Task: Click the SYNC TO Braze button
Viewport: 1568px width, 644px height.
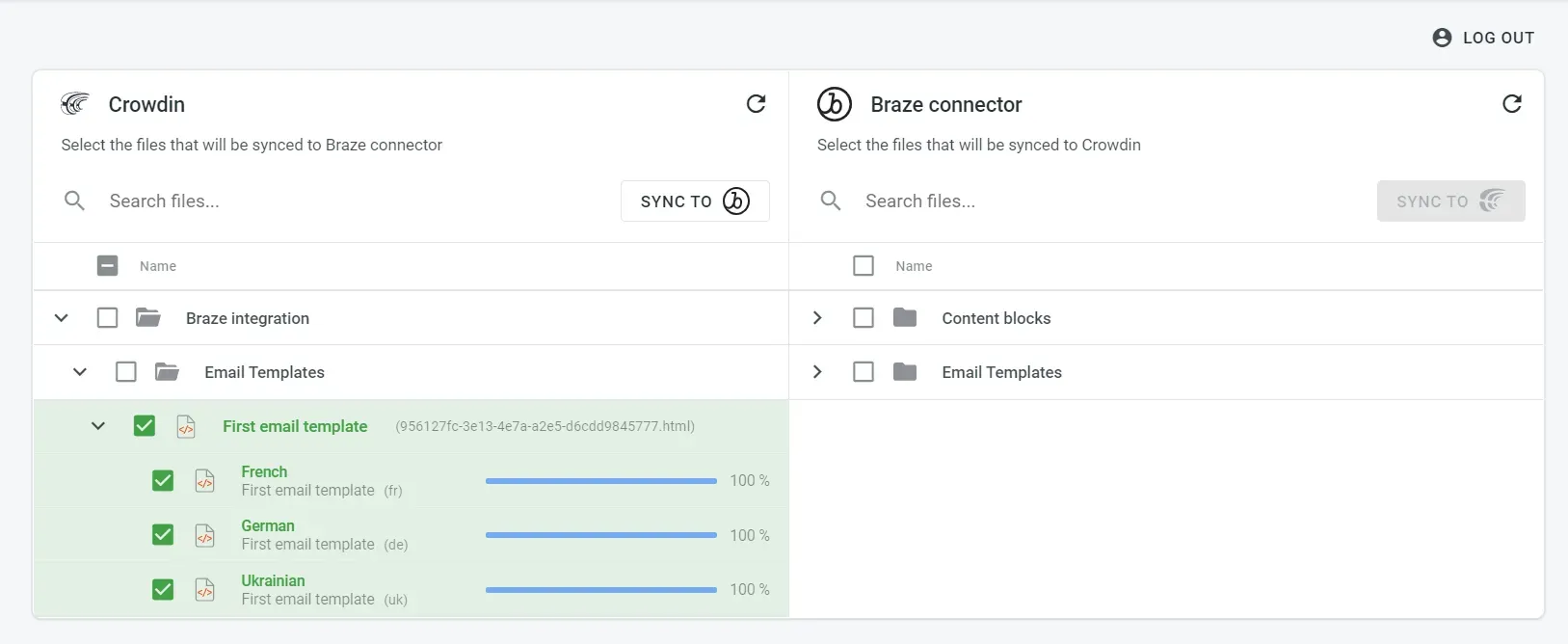Action: pos(695,201)
